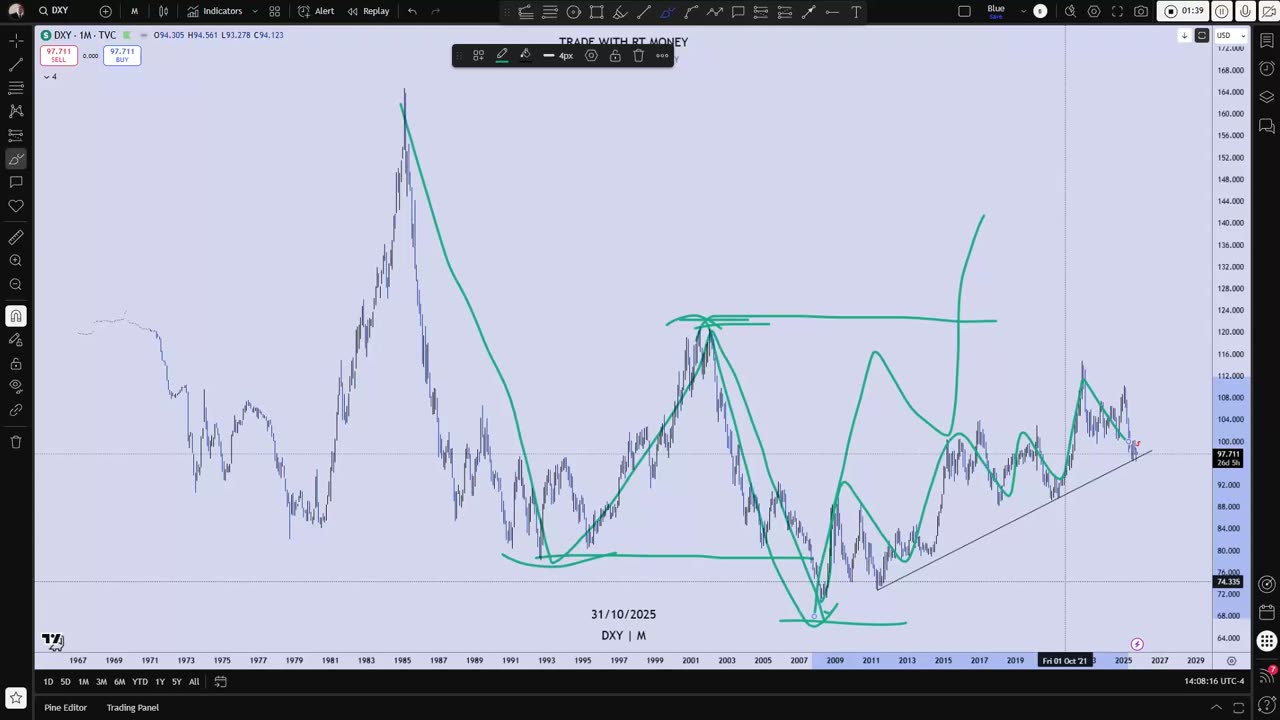The width and height of the screenshot is (1280, 720).
Task: Lock the selected drawing
Action: (x=615, y=56)
